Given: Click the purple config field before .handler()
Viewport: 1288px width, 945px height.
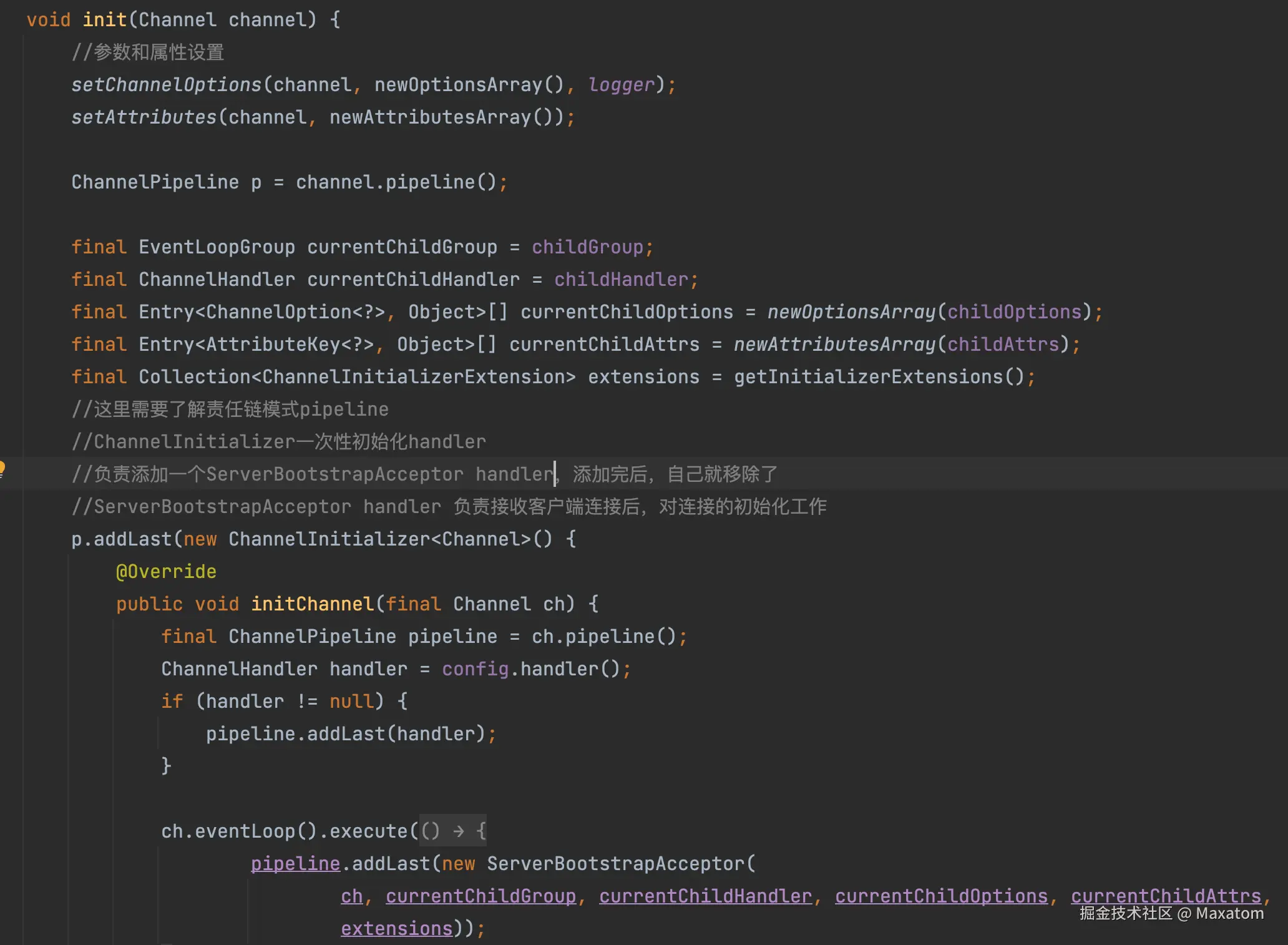Looking at the screenshot, I should tap(475, 669).
